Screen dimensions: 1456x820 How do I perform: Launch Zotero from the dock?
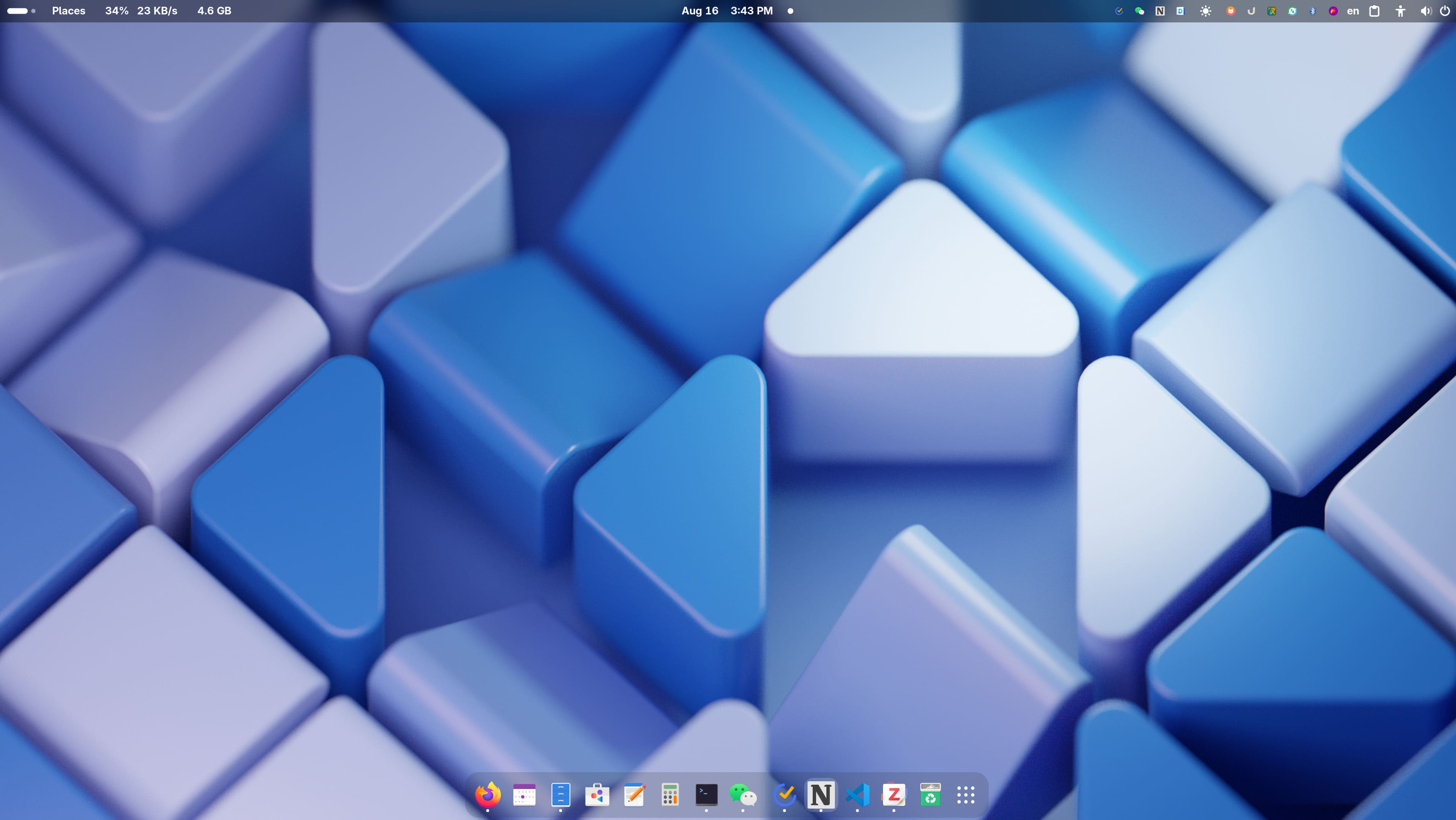[894, 795]
